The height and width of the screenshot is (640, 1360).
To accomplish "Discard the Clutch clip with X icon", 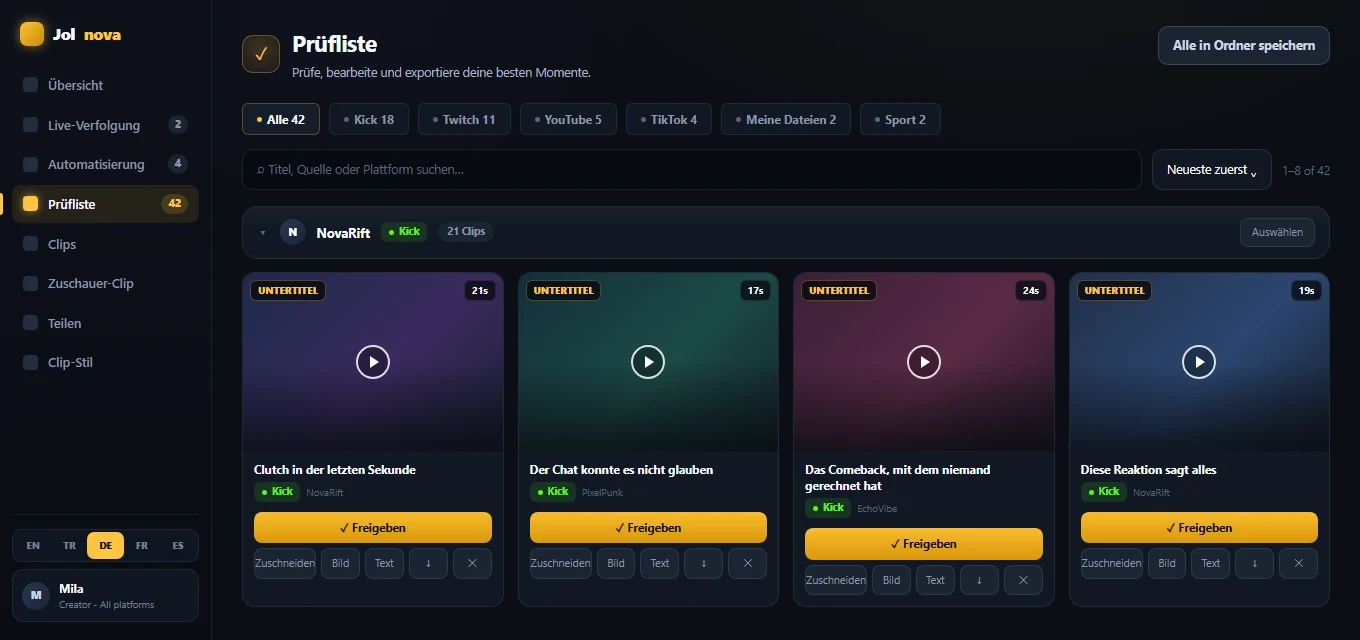I will point(472,563).
